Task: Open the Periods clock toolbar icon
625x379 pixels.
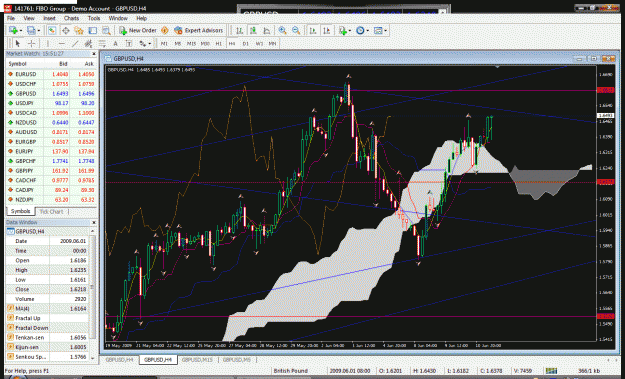Action: pos(360,30)
